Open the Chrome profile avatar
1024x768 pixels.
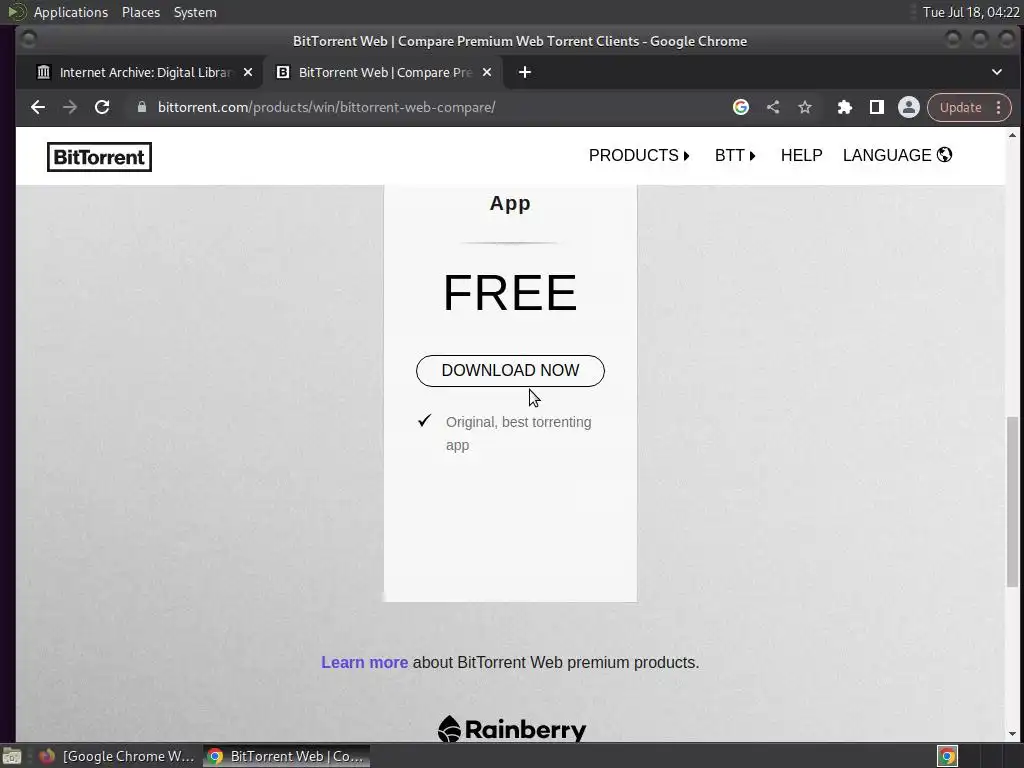click(908, 107)
